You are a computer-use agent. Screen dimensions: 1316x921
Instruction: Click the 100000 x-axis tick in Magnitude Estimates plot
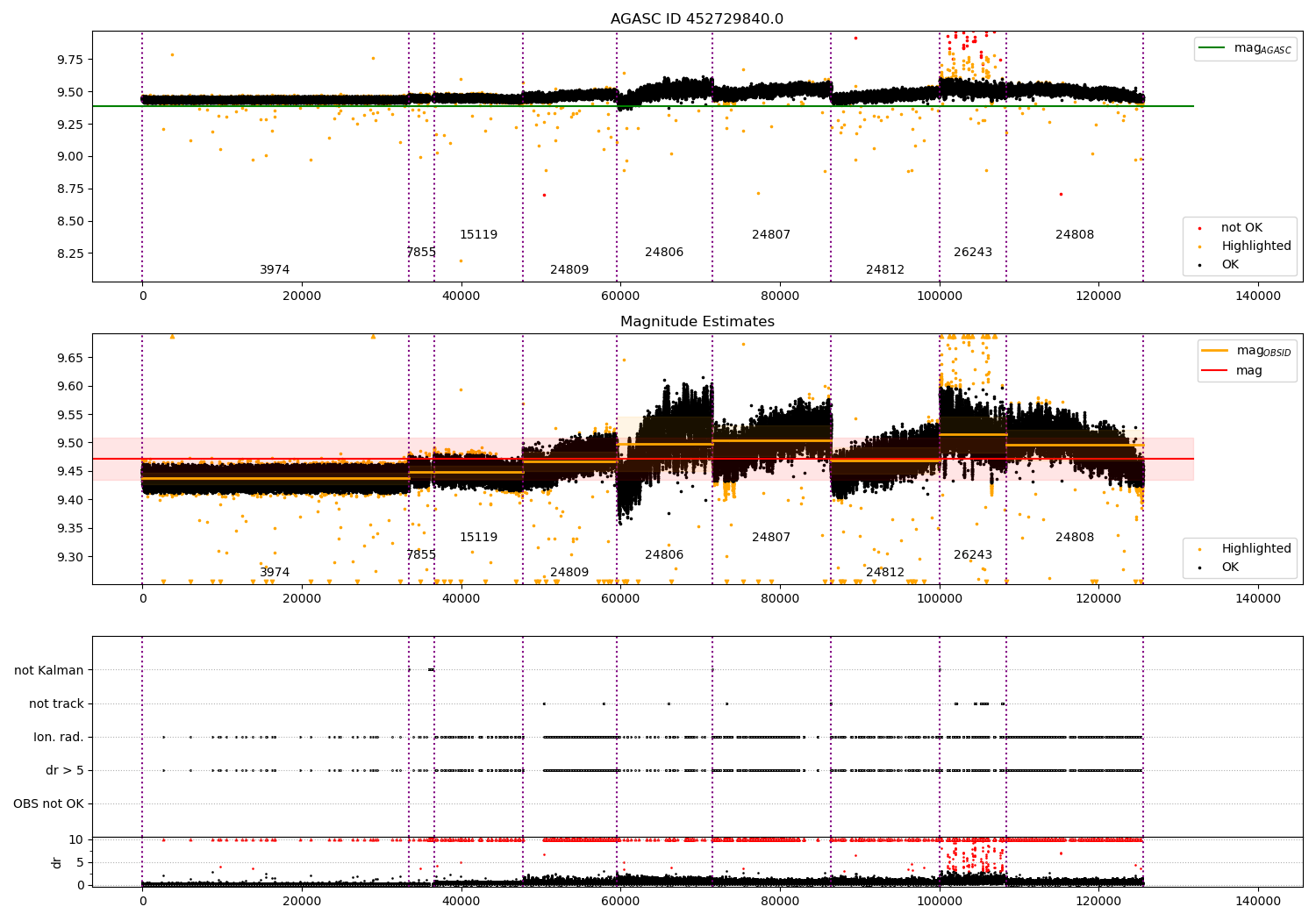point(940,598)
